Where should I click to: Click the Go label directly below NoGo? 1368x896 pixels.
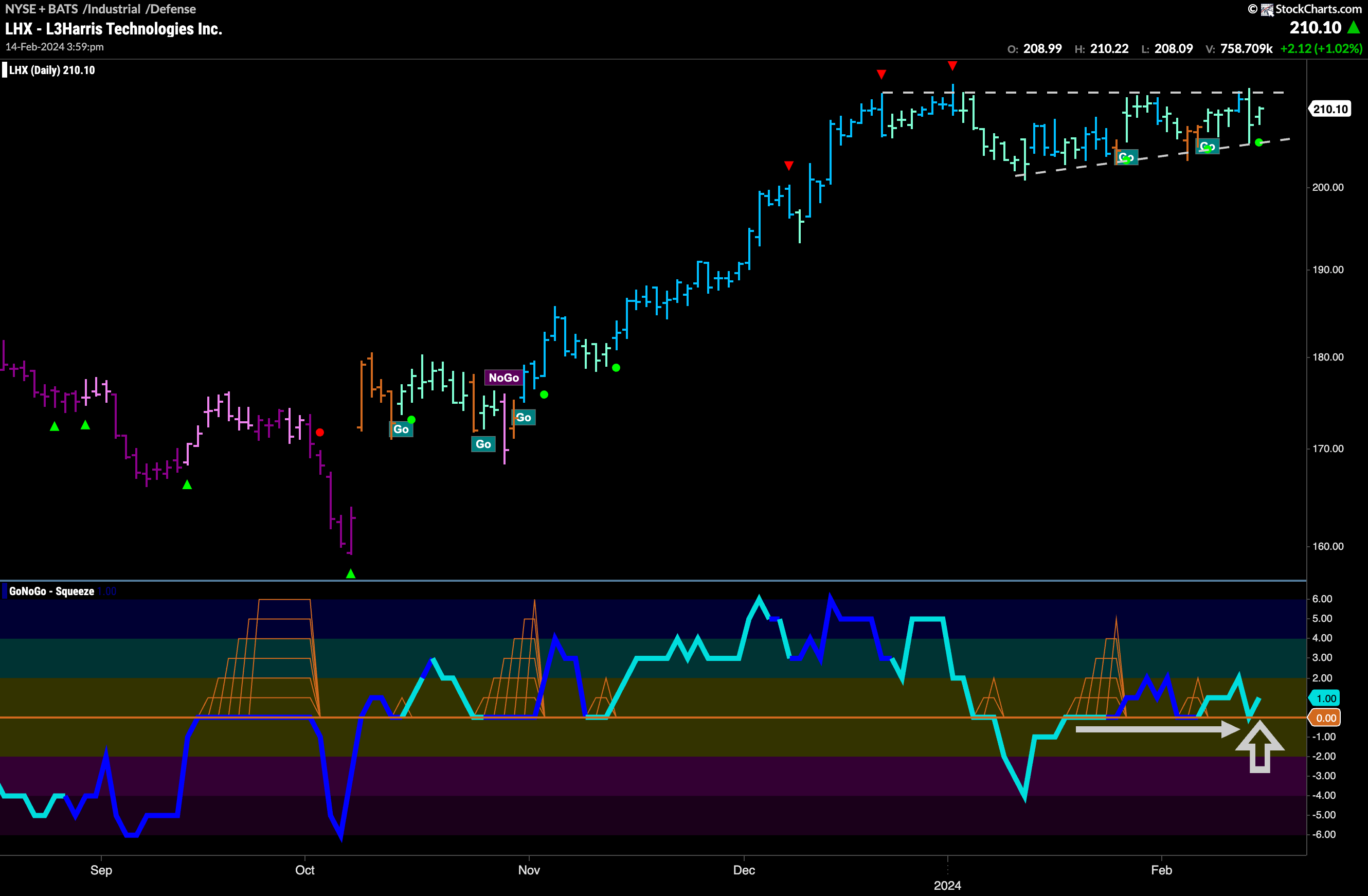click(x=483, y=444)
